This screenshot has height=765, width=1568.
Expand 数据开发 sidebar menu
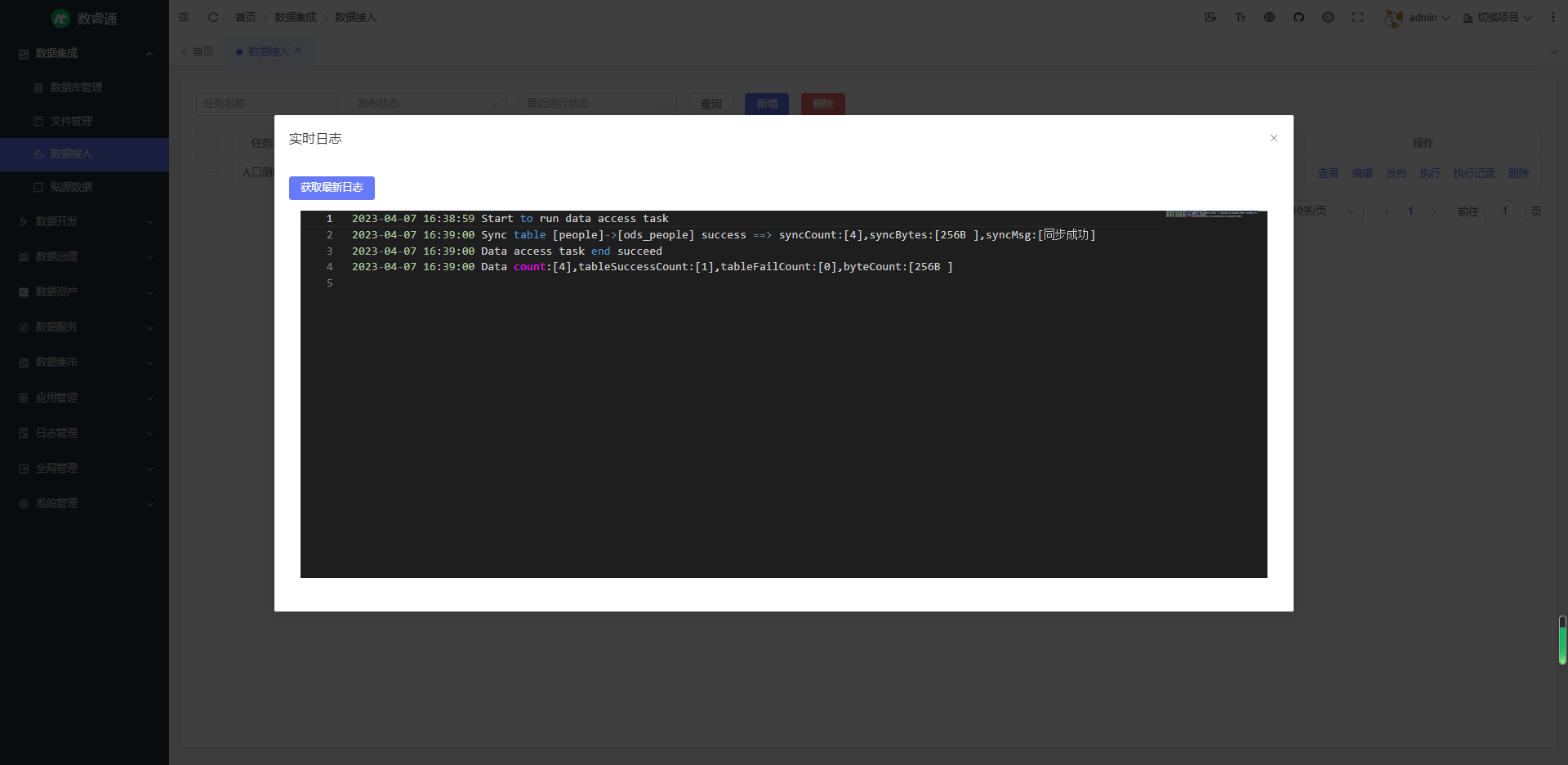pyautogui.click(x=85, y=221)
